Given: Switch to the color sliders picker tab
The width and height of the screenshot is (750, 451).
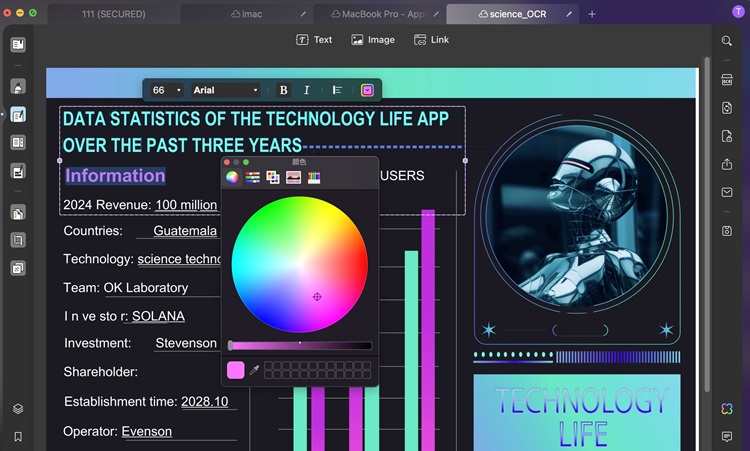Looking at the screenshot, I should tap(253, 177).
